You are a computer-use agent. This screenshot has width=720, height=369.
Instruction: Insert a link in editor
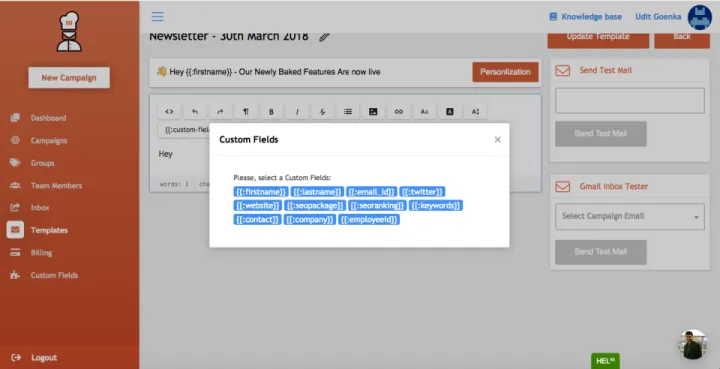coord(399,112)
